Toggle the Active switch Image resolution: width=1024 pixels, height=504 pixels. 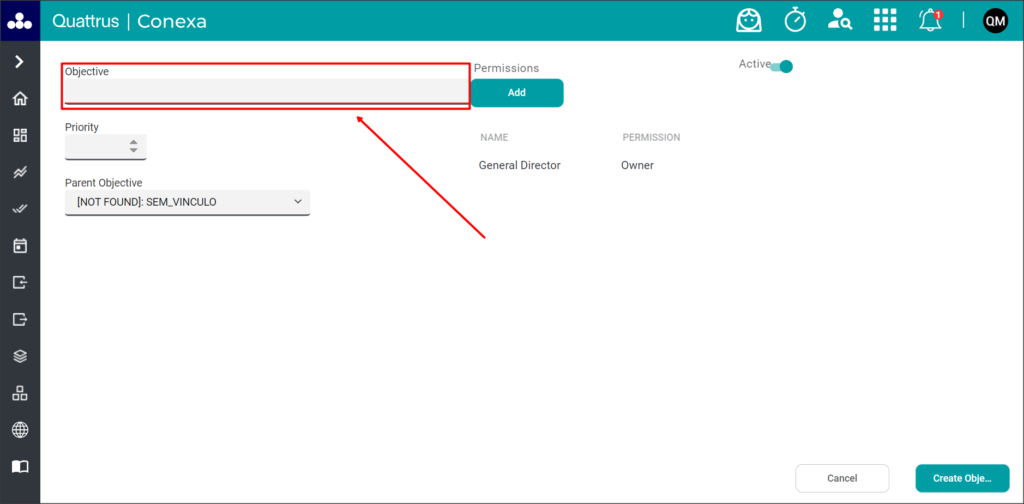tap(781, 66)
